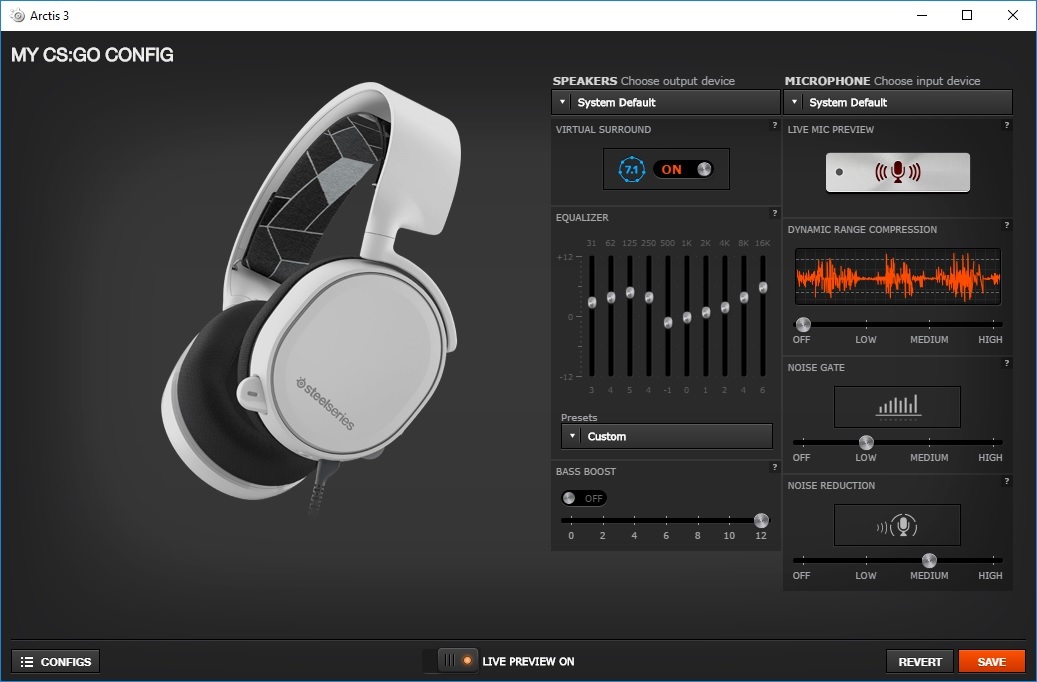Click the Arctis 3 headset image

[311, 298]
